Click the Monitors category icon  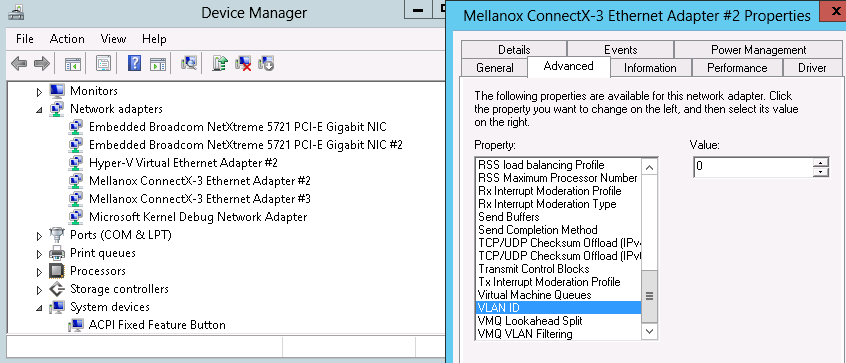tap(57, 91)
